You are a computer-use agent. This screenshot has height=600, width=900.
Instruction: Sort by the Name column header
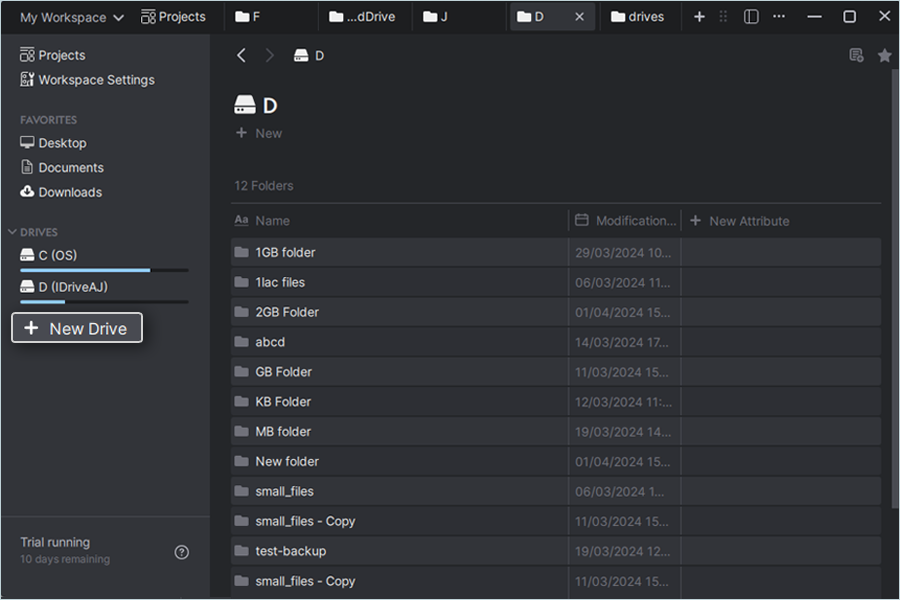[262, 221]
